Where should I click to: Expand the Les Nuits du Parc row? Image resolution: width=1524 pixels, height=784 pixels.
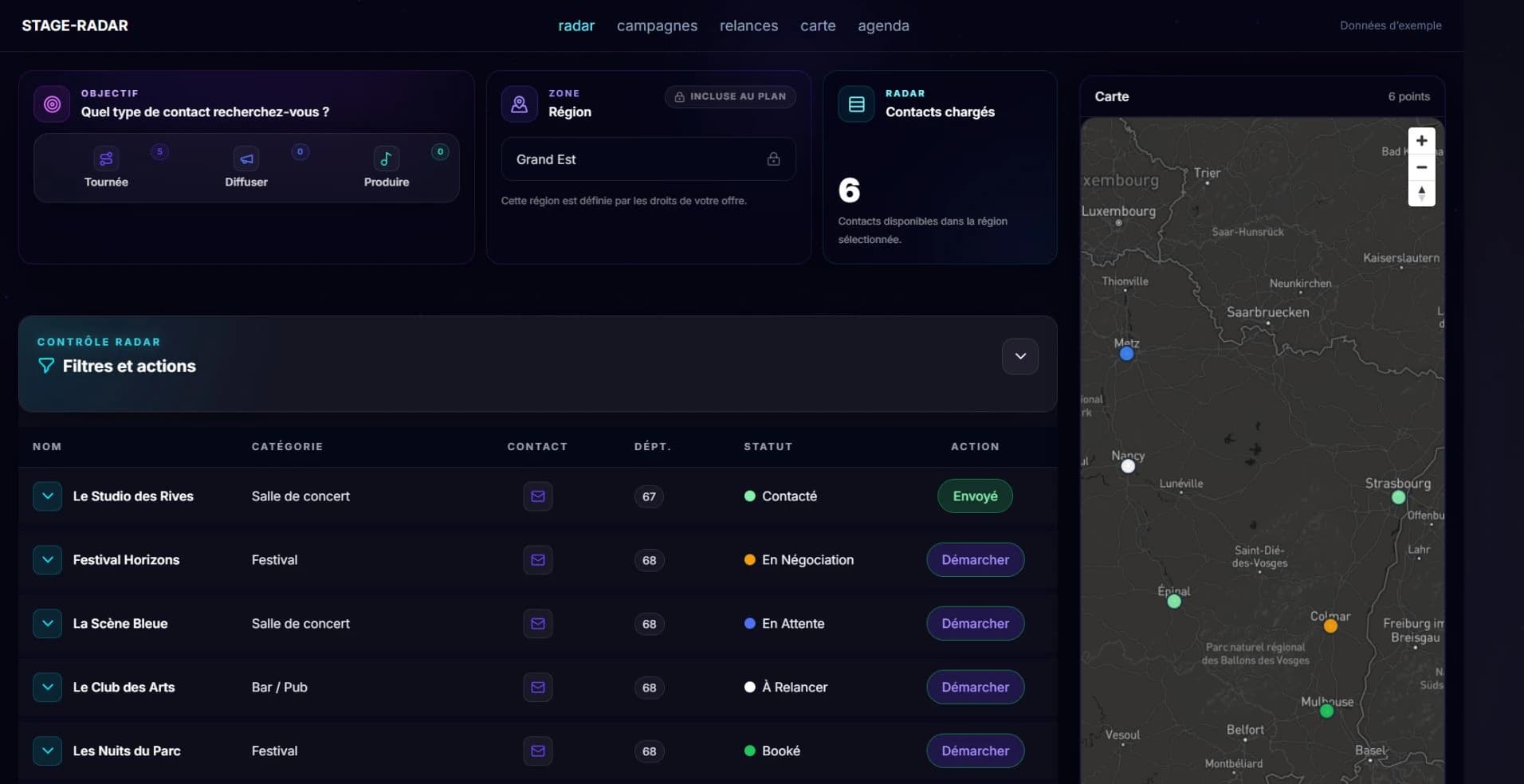[x=48, y=751]
